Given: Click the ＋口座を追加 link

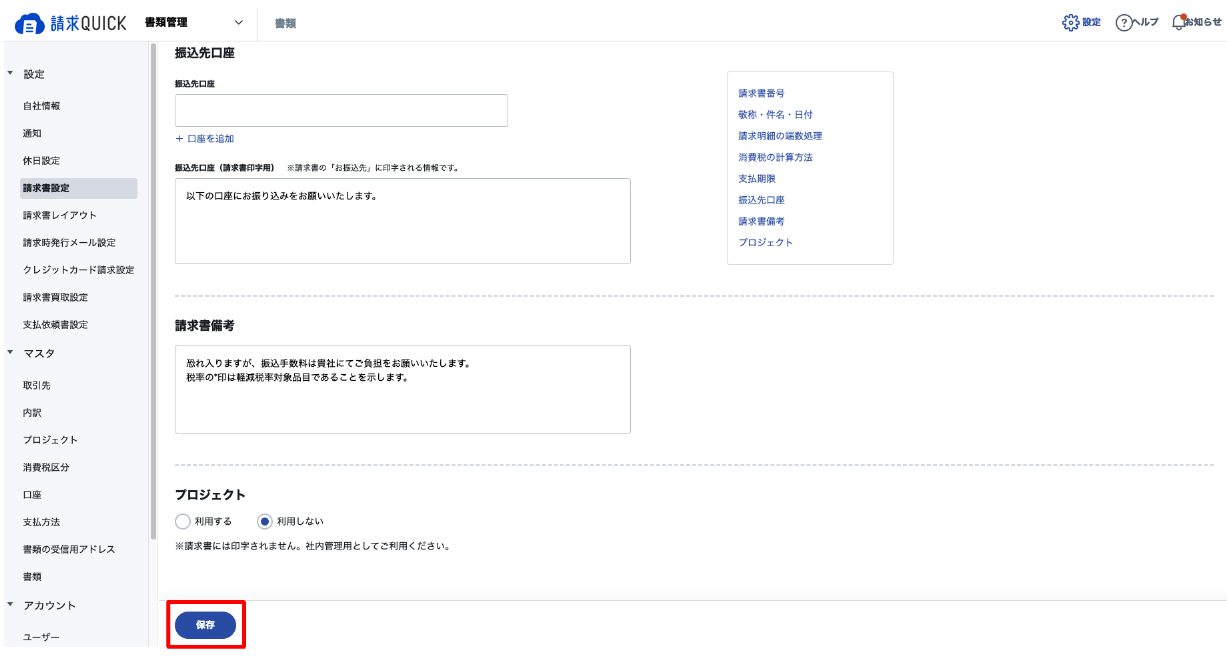Looking at the screenshot, I should coord(205,139).
